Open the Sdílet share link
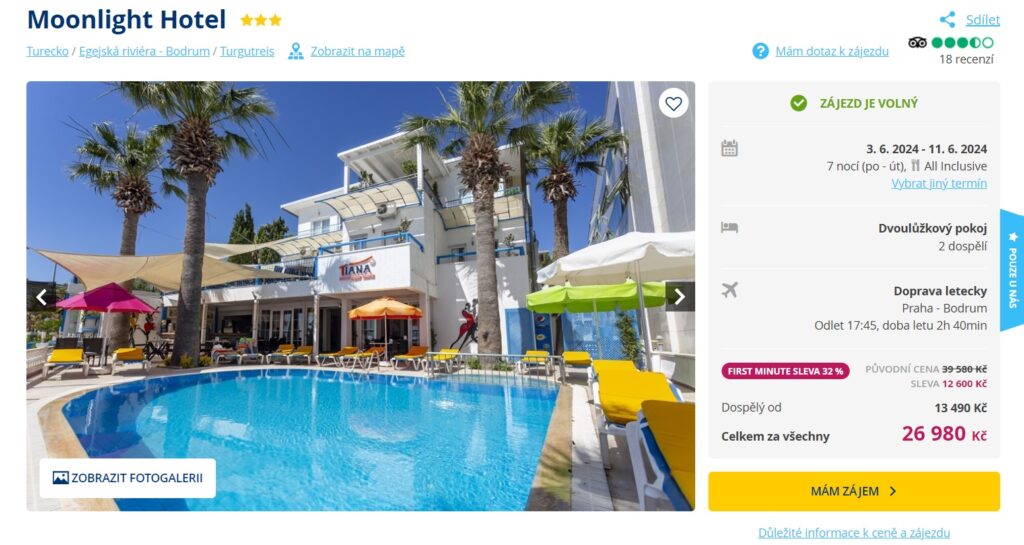This screenshot has height=545, width=1024. point(983,20)
